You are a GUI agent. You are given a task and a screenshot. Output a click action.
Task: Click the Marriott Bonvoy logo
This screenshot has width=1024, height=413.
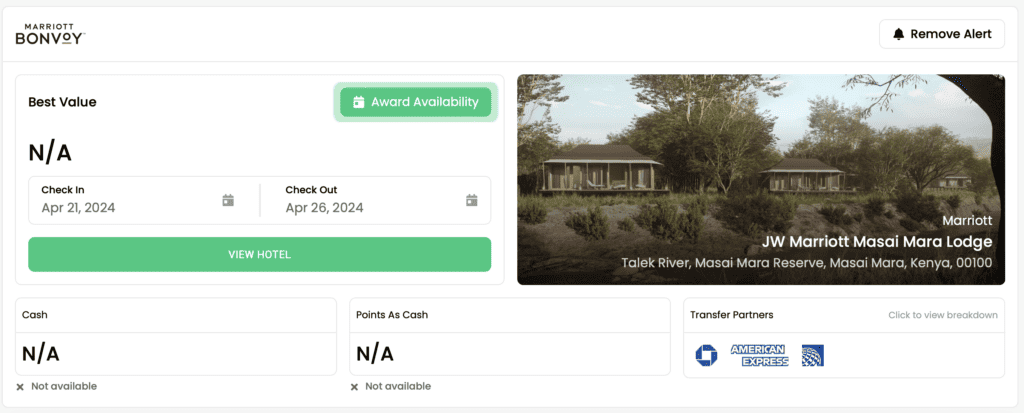[50, 34]
